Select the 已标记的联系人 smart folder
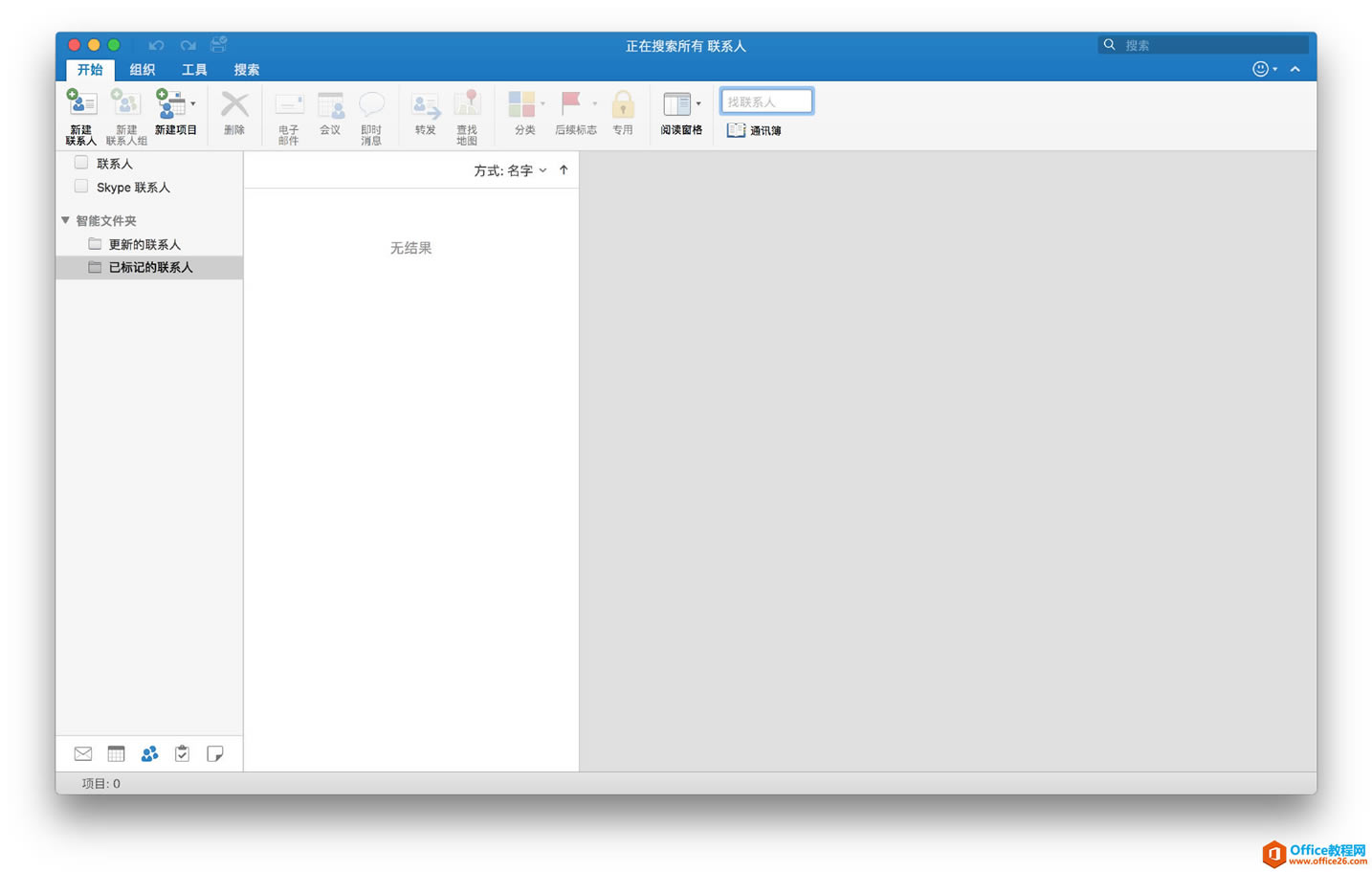1372x872 pixels. pos(150,267)
